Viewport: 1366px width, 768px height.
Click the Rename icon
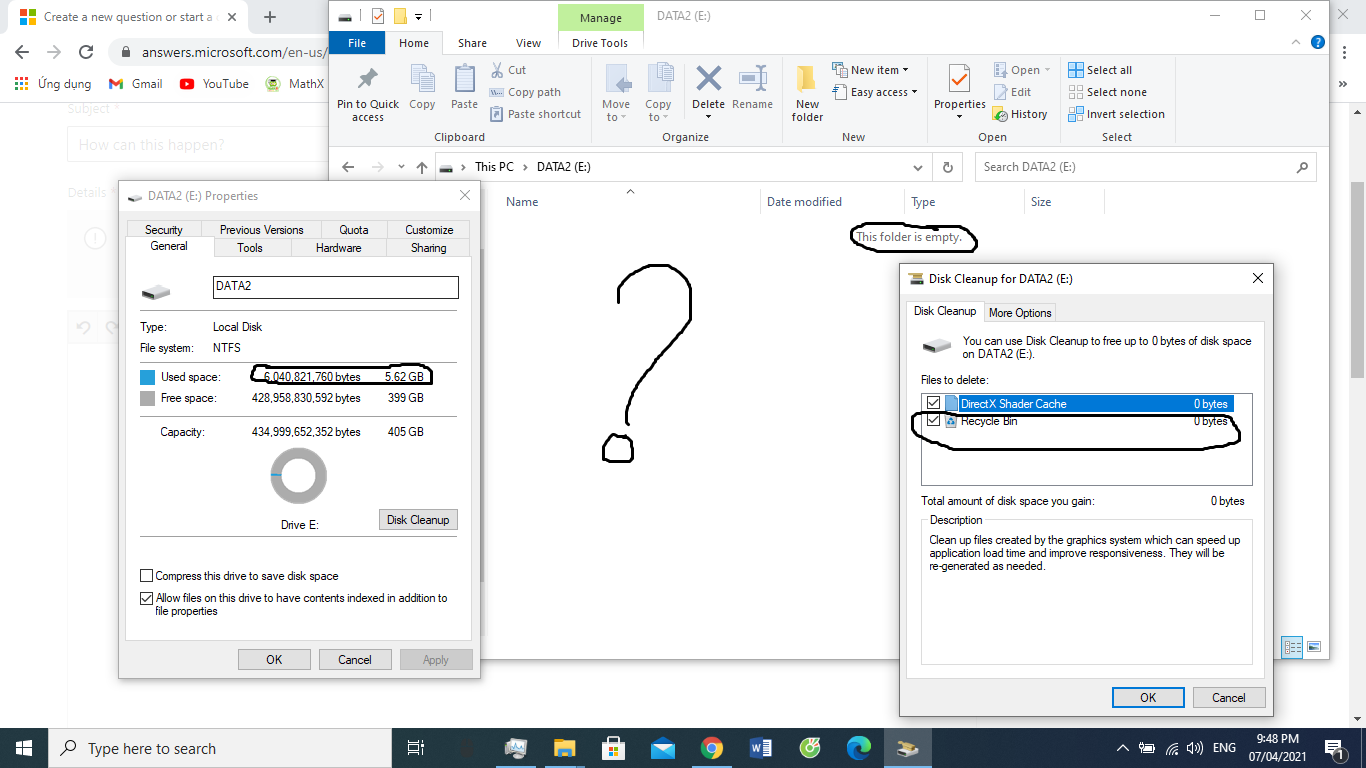[x=752, y=79]
